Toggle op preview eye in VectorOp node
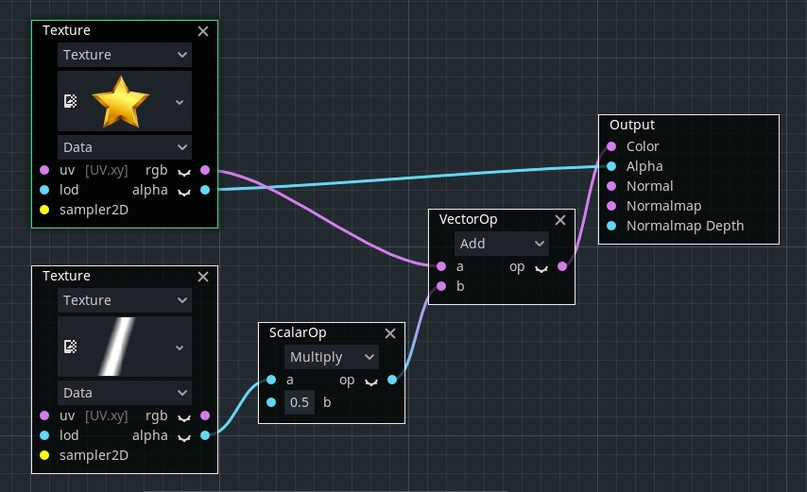Viewport: 807px width, 492px height. pos(541,268)
